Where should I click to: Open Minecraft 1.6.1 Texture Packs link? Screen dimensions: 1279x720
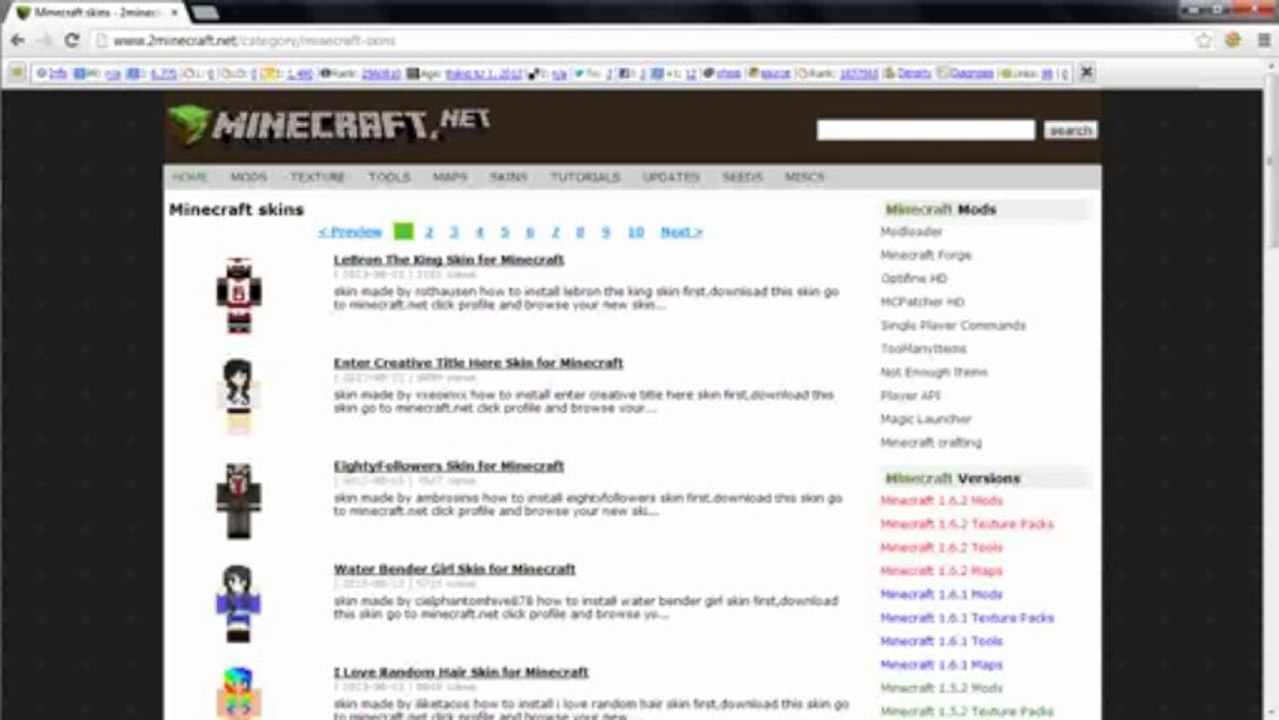click(967, 618)
